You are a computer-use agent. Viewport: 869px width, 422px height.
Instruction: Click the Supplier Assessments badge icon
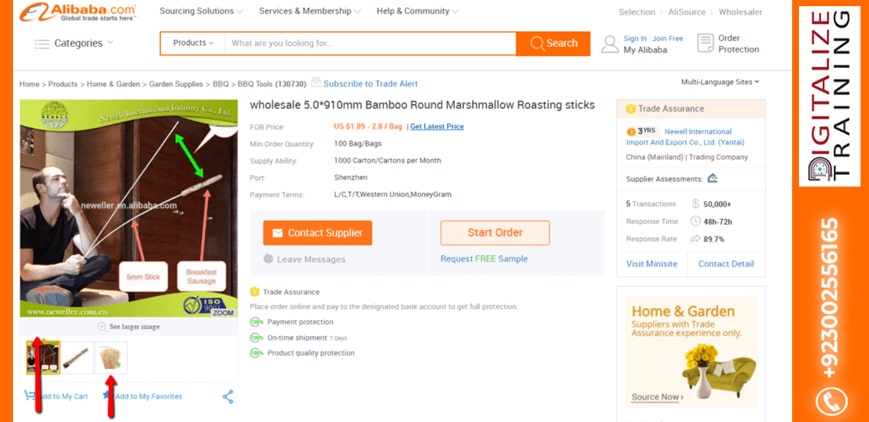click(x=712, y=178)
